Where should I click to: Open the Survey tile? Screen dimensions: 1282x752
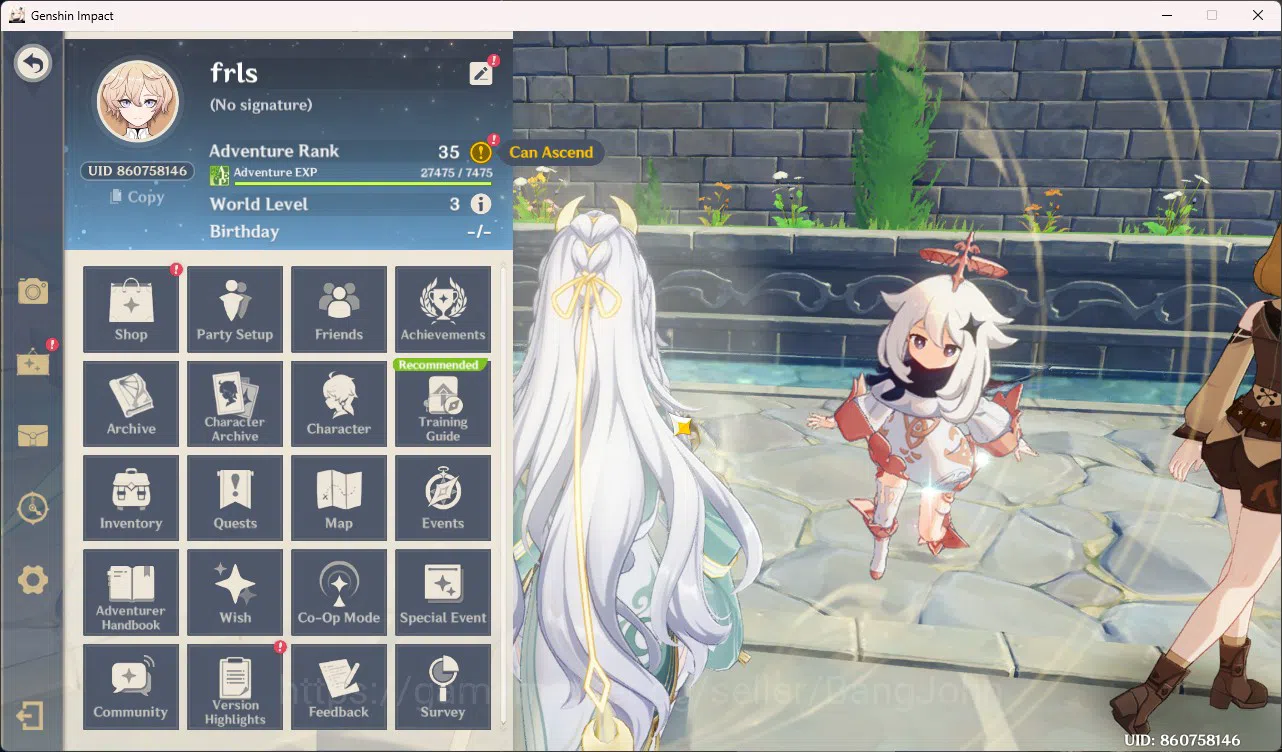point(443,687)
